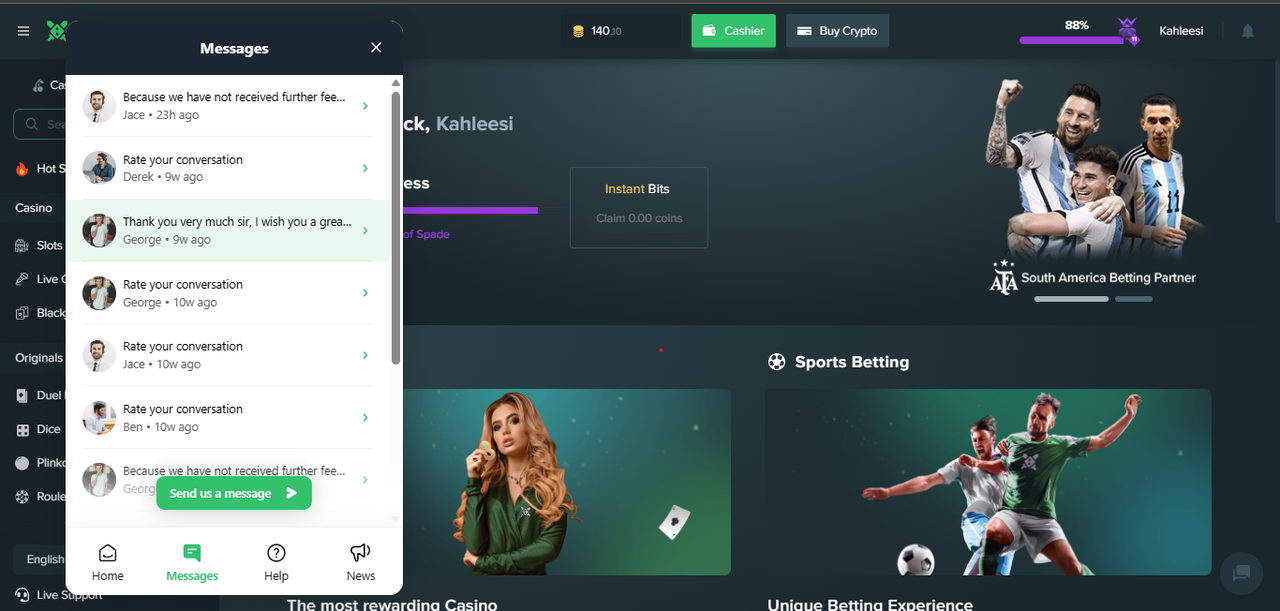Click the 88% level progress bar
This screenshot has height=611, width=1280.
tap(1070, 40)
